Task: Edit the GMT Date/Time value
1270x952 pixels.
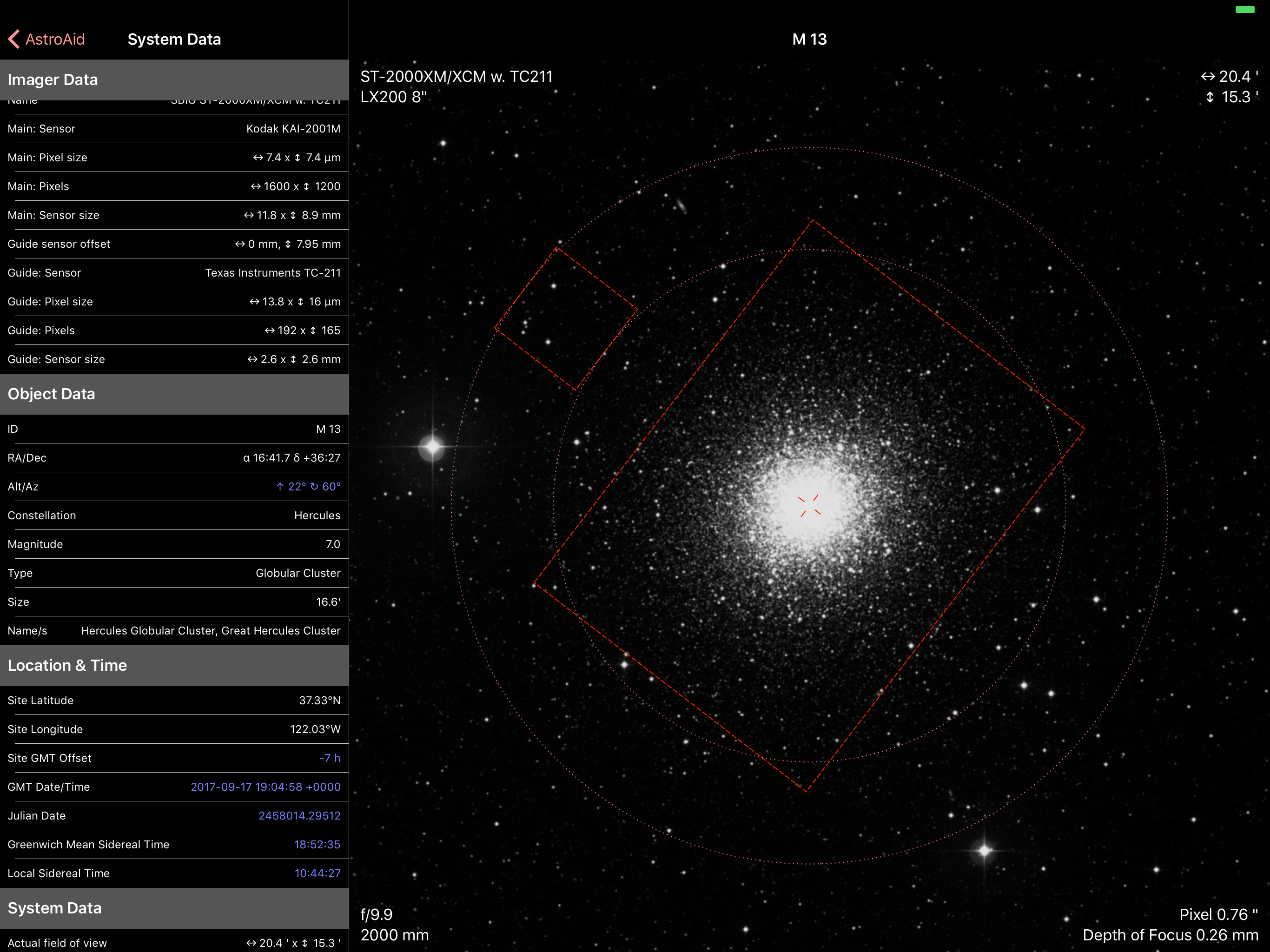Action: (265, 787)
